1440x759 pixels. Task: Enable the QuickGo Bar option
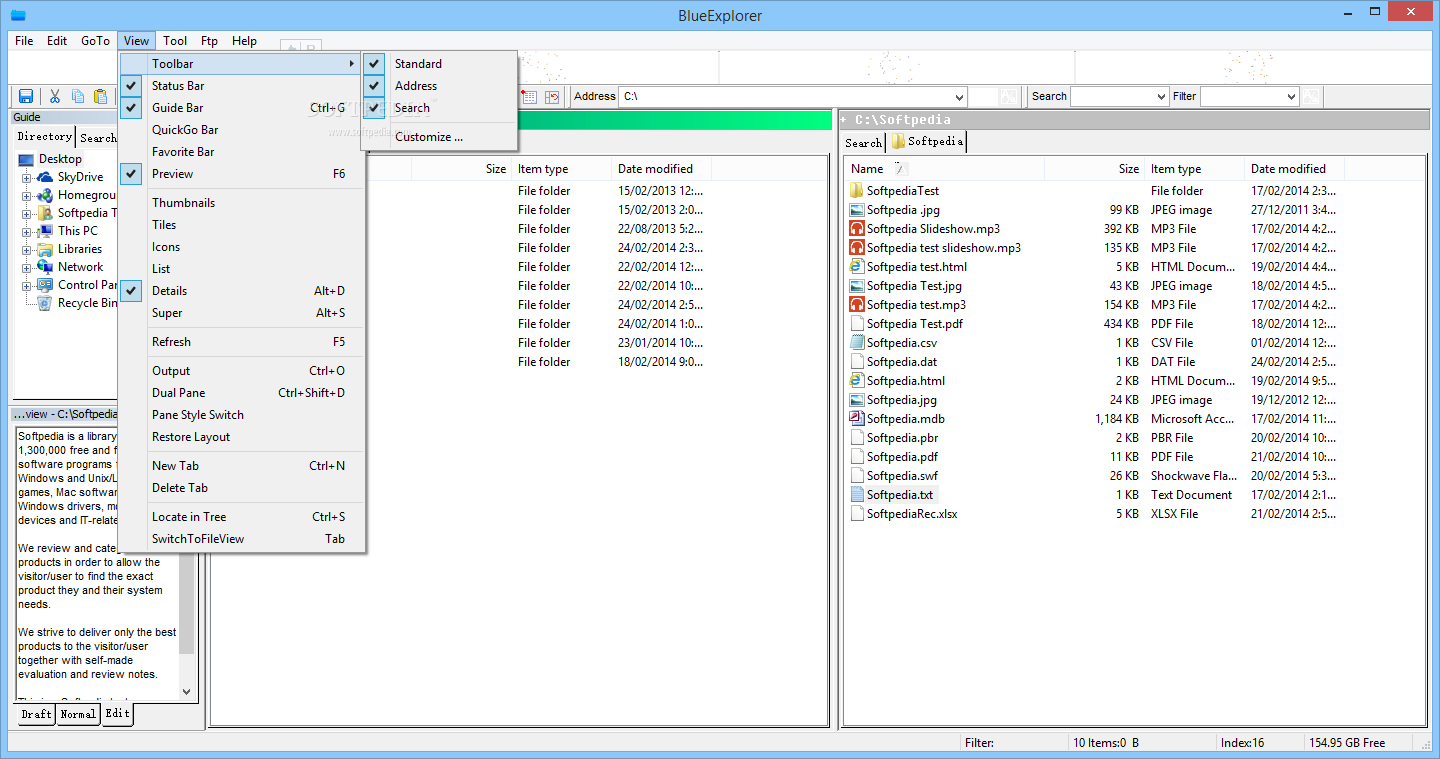[x=242, y=130]
